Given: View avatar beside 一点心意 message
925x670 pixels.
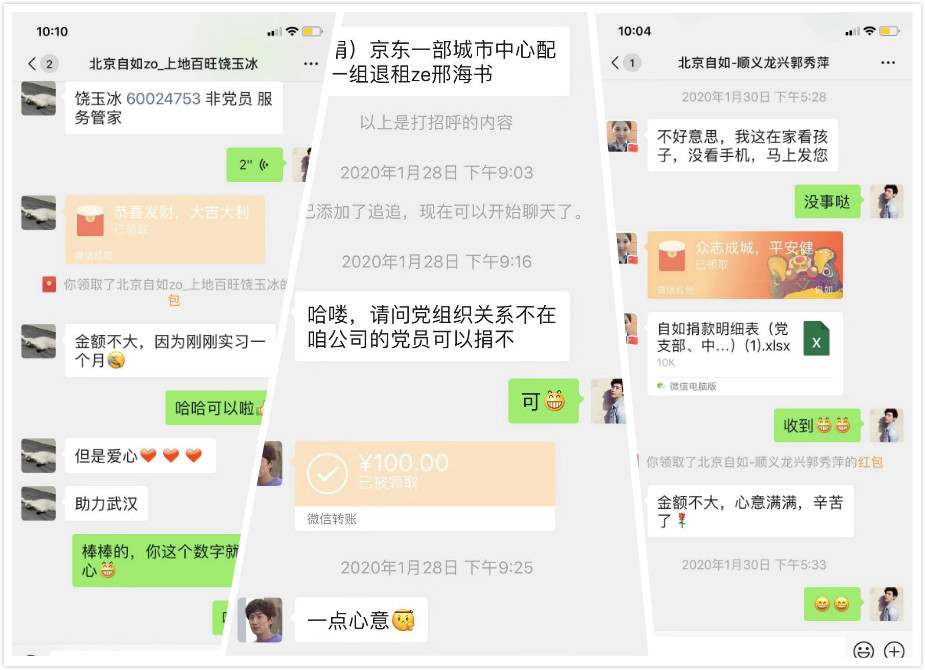Looking at the screenshot, I should pos(260,620).
